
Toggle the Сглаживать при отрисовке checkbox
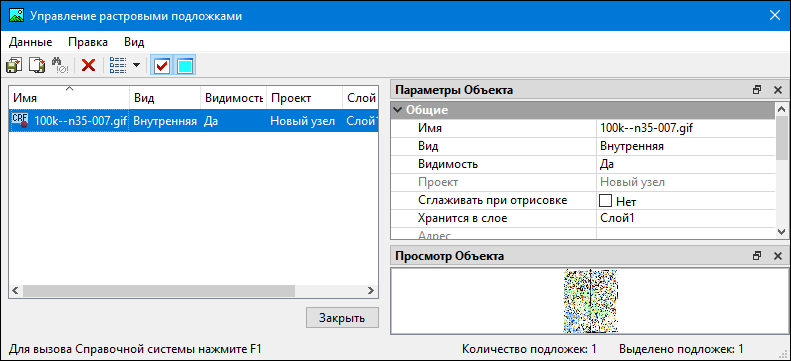pos(605,201)
